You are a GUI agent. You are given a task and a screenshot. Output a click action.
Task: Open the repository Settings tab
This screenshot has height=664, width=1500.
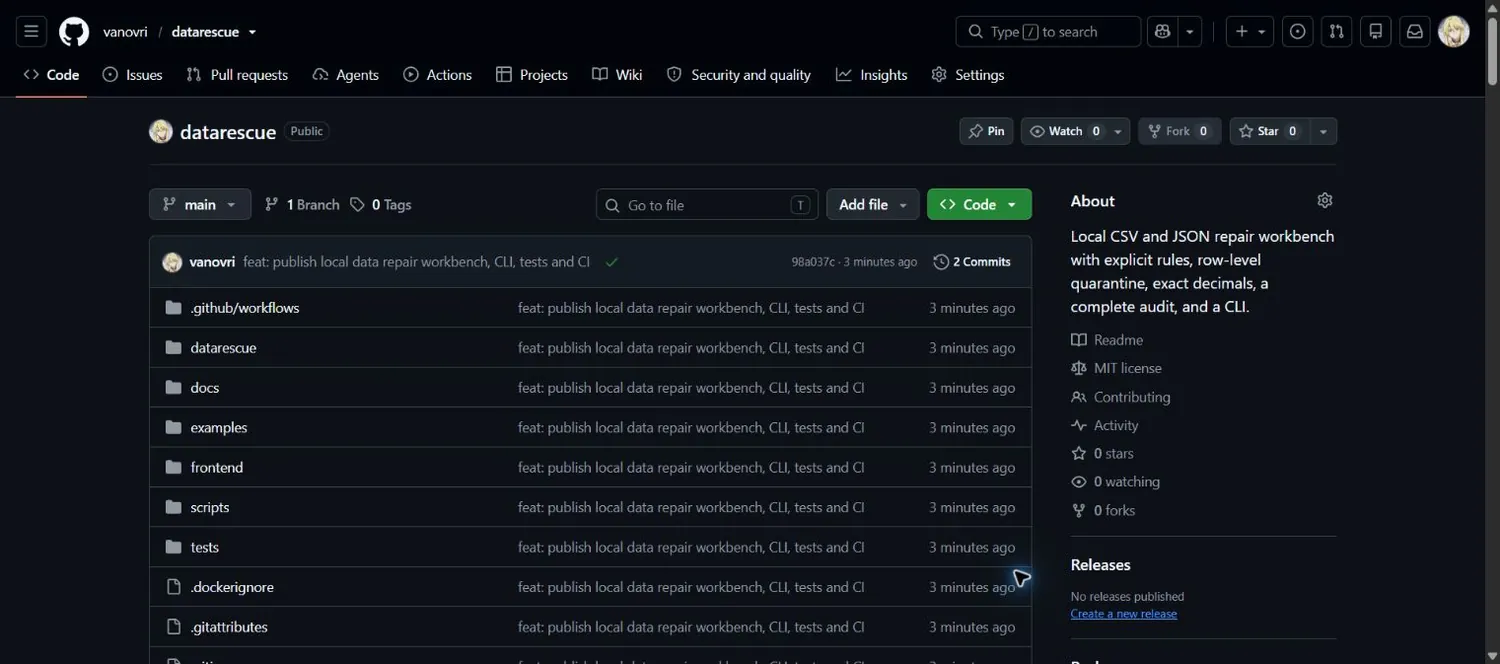(967, 75)
